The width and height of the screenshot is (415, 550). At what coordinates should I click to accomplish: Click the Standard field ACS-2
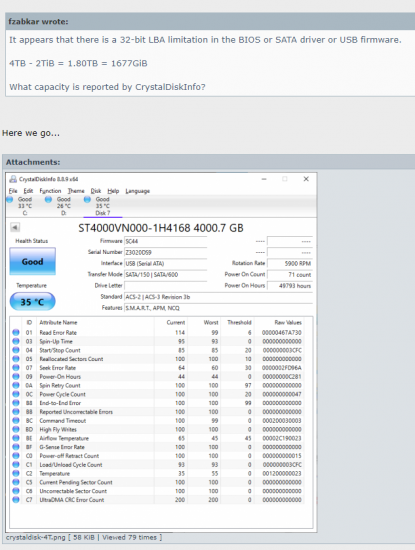click(218, 297)
